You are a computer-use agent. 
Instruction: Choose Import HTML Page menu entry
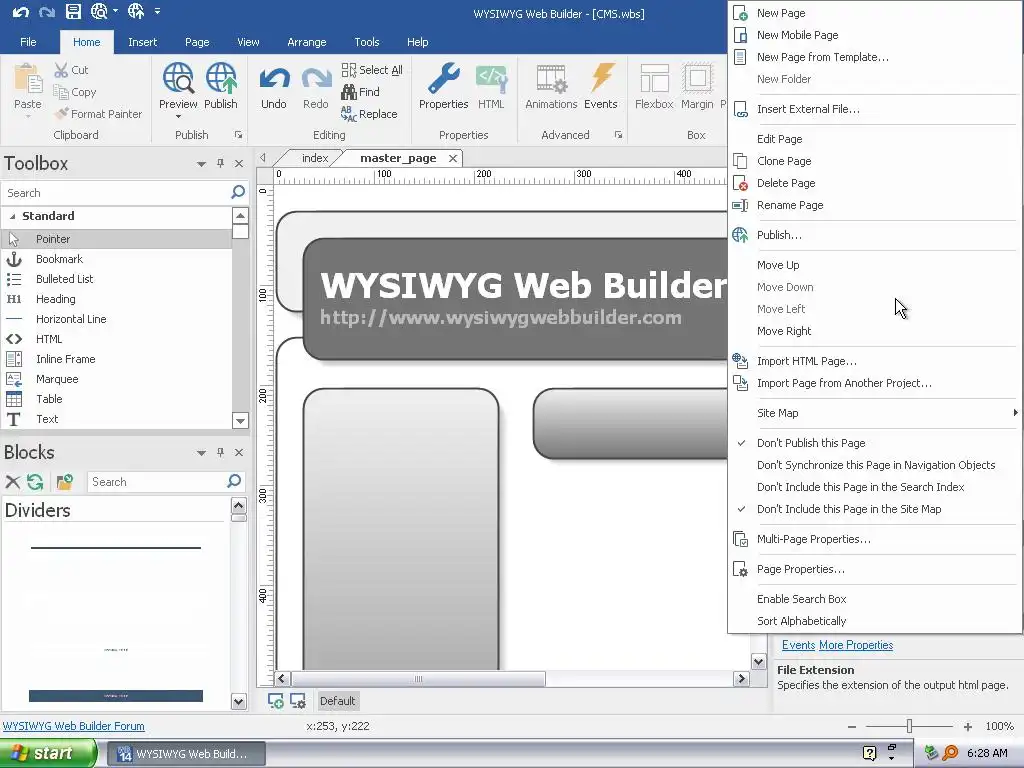point(807,361)
